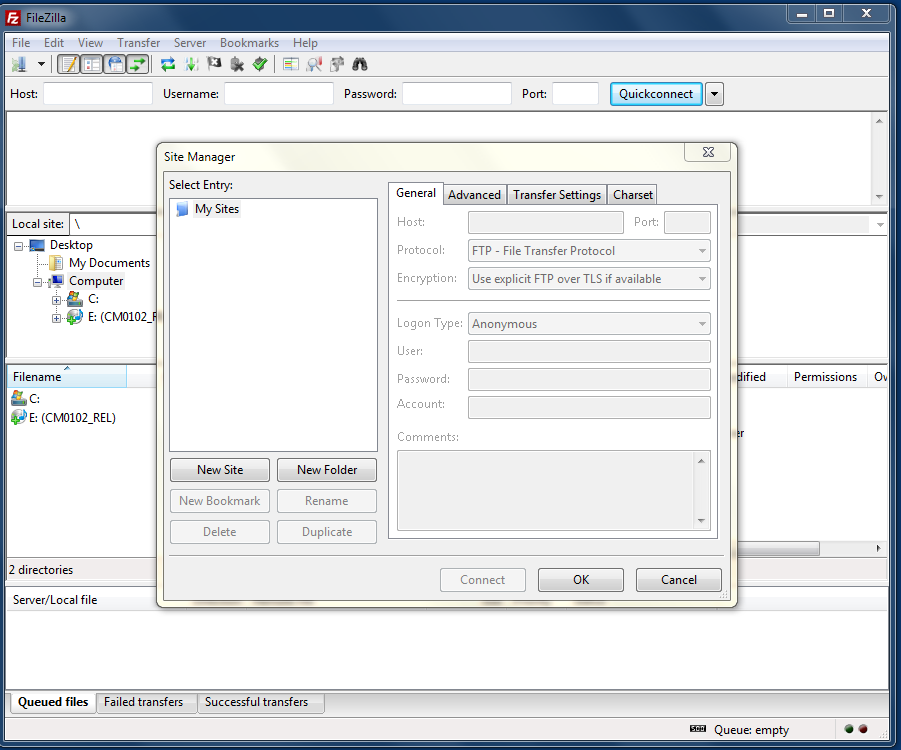Toggle the transfer queue display
The image size is (901, 750).
tap(138, 64)
